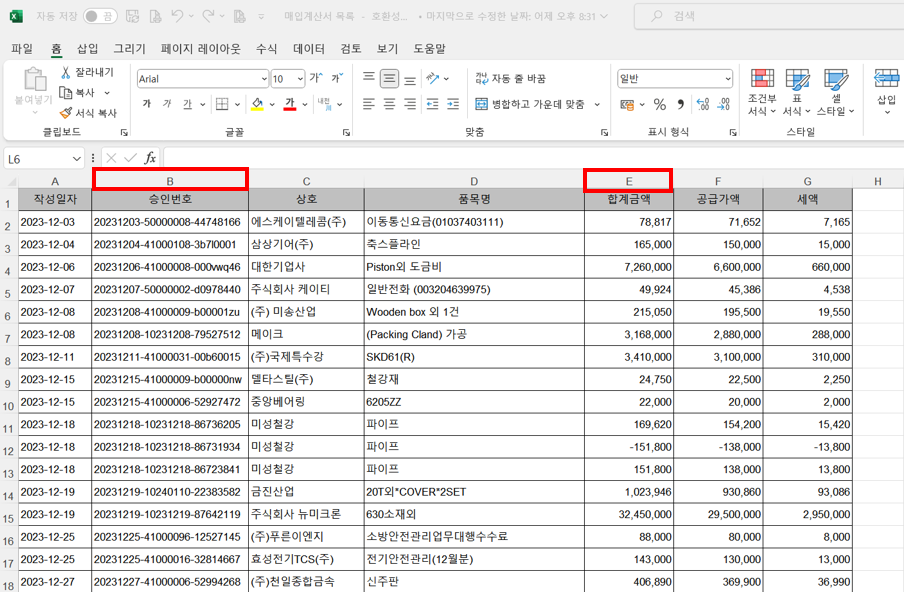
Task: Click the decrease decimal icon
Action: coord(724,104)
